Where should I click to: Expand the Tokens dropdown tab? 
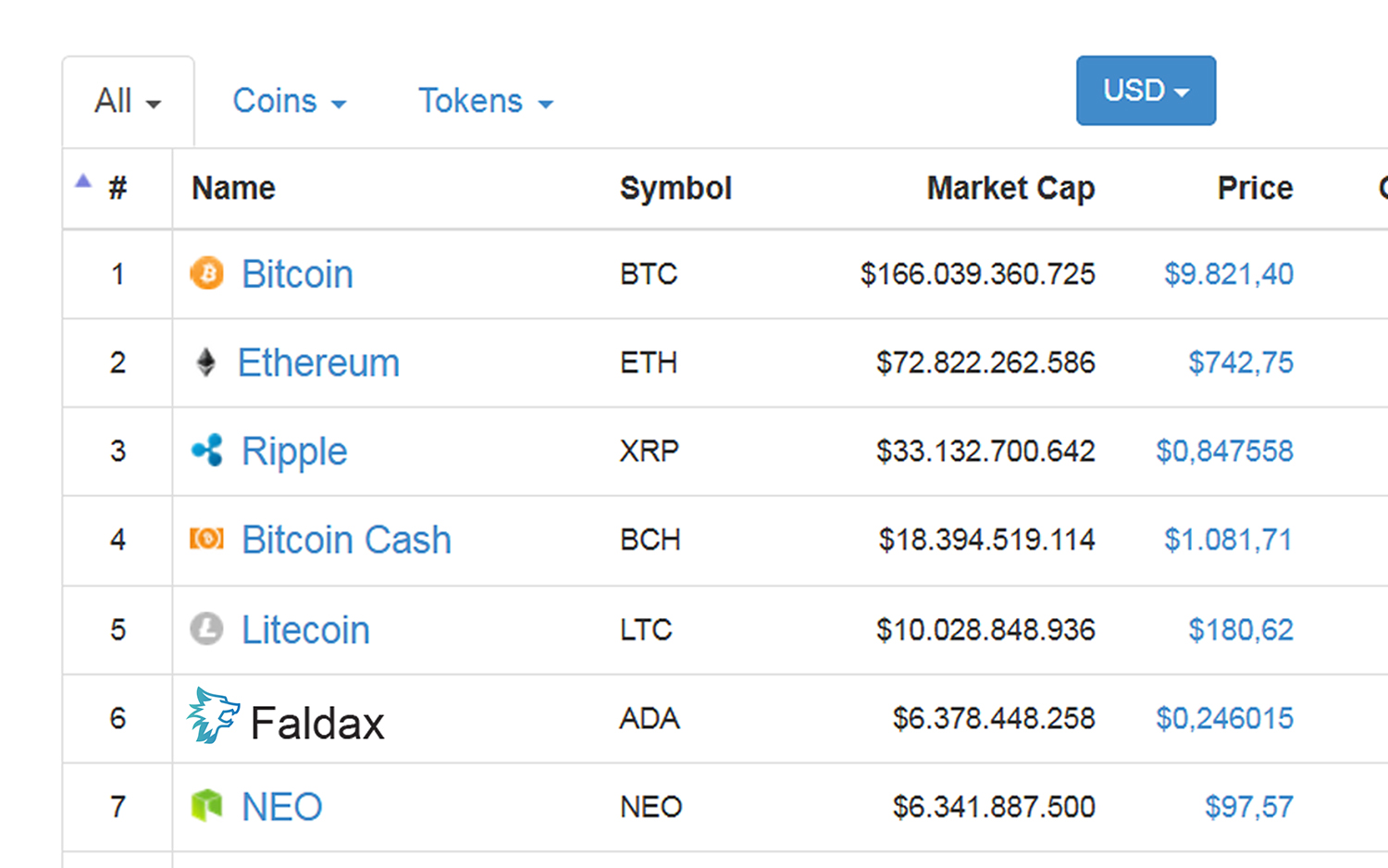click(485, 101)
